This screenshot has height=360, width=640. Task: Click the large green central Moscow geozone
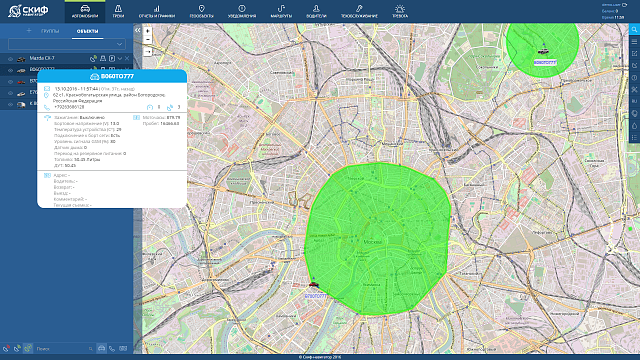(378, 239)
